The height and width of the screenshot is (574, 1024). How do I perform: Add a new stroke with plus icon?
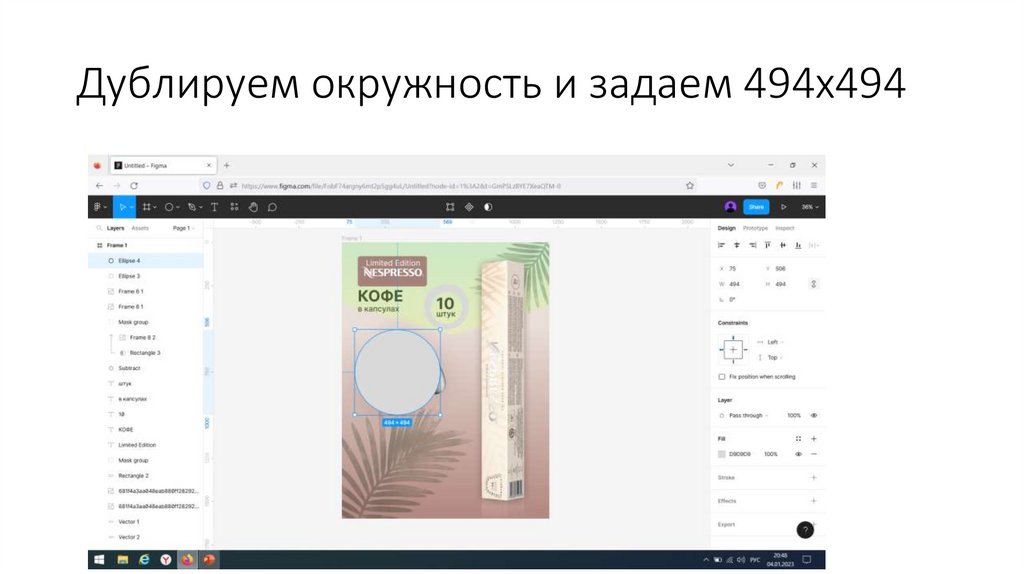[x=813, y=478]
